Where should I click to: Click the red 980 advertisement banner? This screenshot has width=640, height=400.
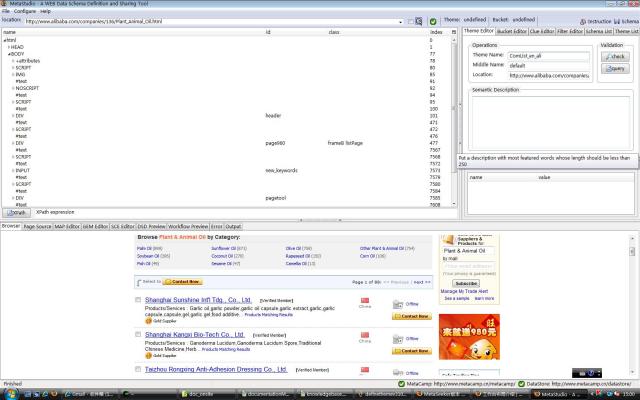469,337
